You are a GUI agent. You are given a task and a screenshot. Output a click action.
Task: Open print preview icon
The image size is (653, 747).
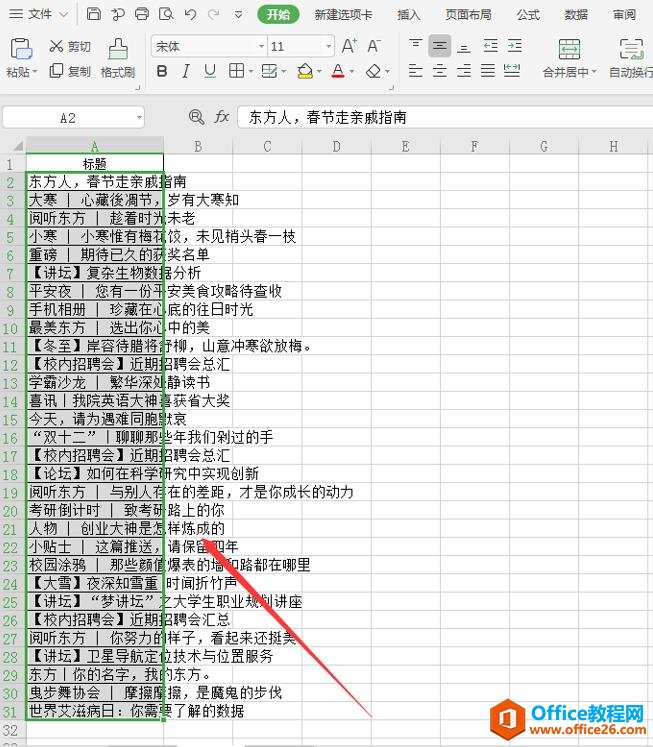coord(166,14)
